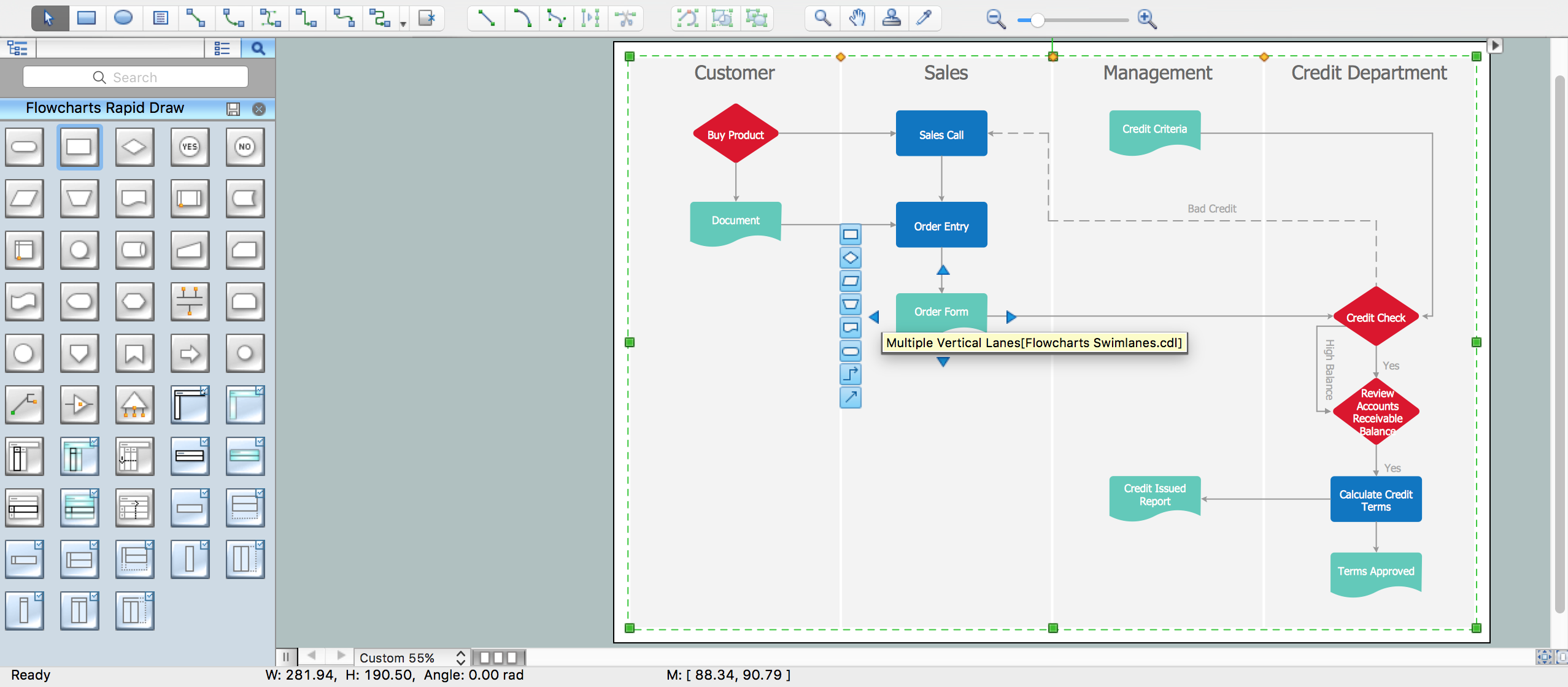Click the Credit Issued Report shape
The image size is (1568, 687).
click(x=1154, y=498)
